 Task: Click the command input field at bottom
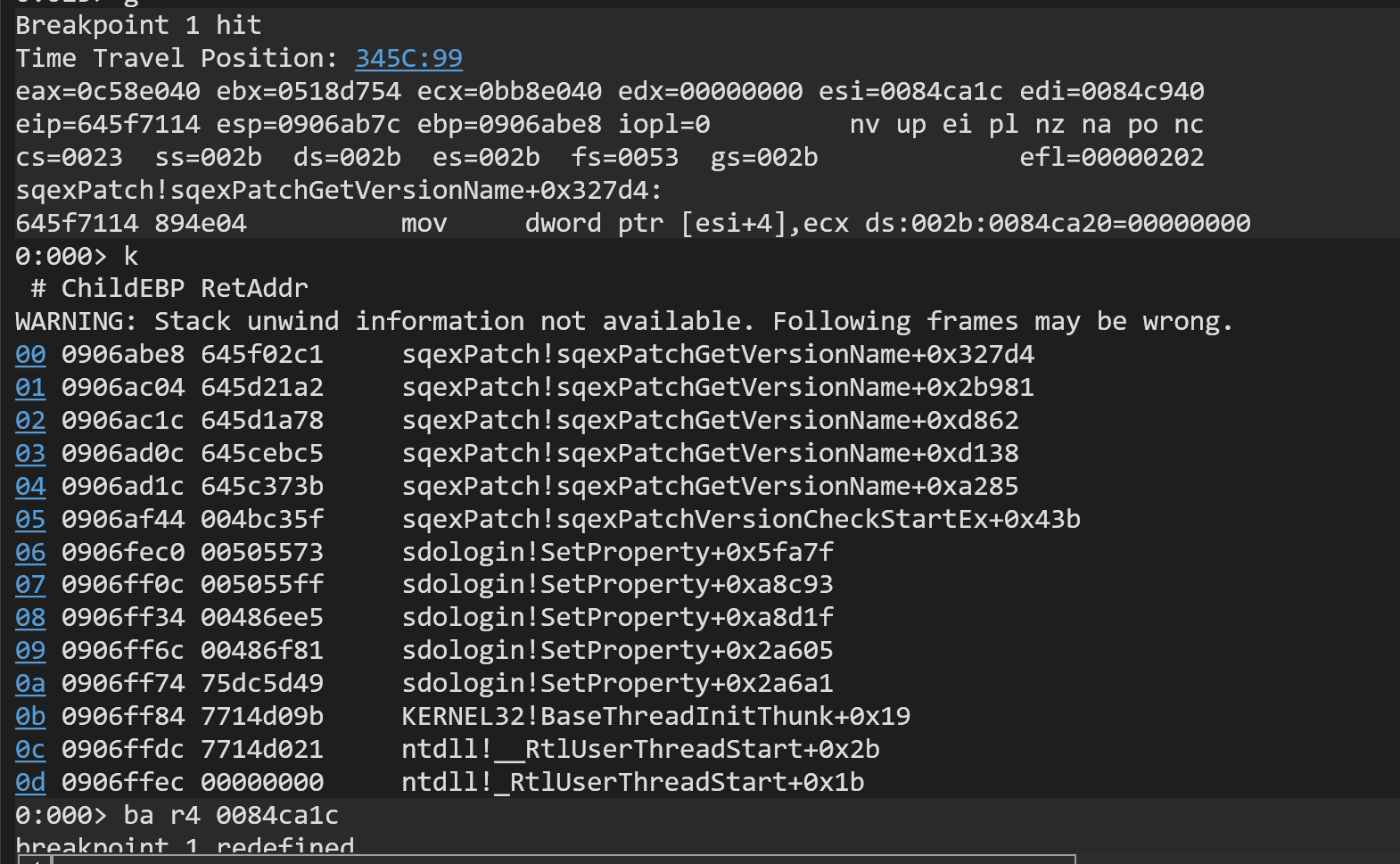point(564,860)
